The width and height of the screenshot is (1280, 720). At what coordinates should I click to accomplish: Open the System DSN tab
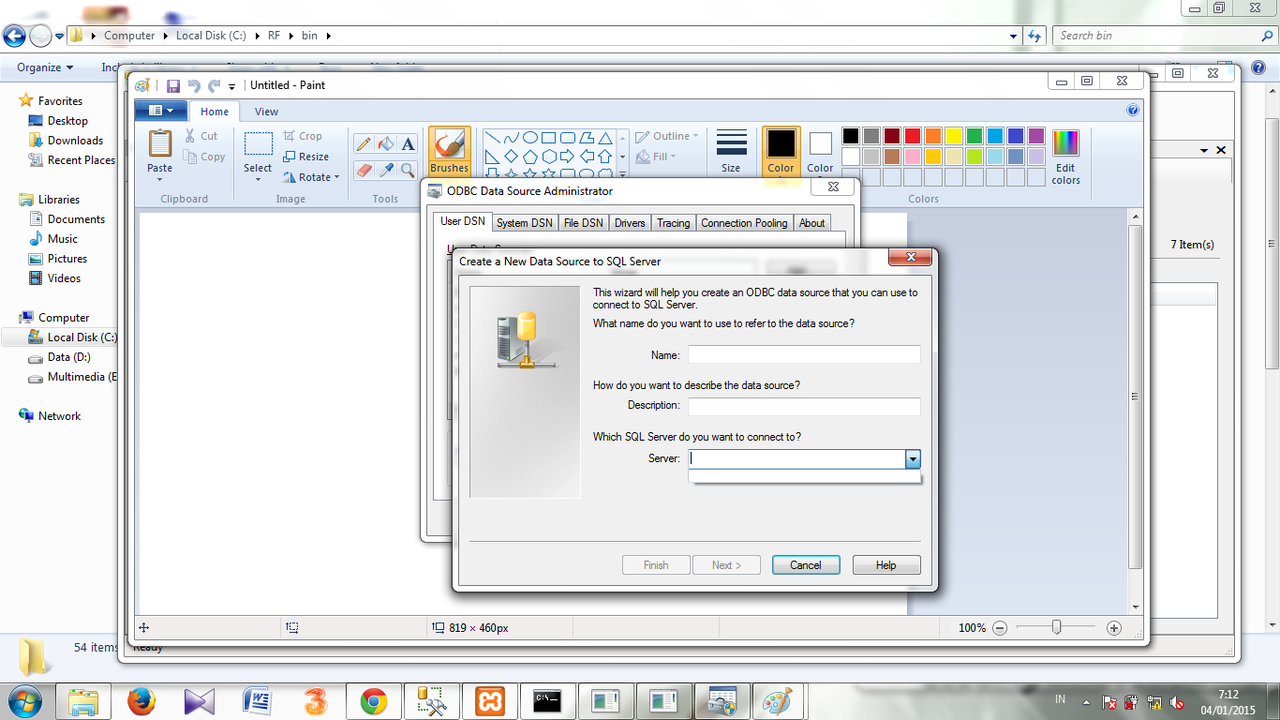coord(524,223)
